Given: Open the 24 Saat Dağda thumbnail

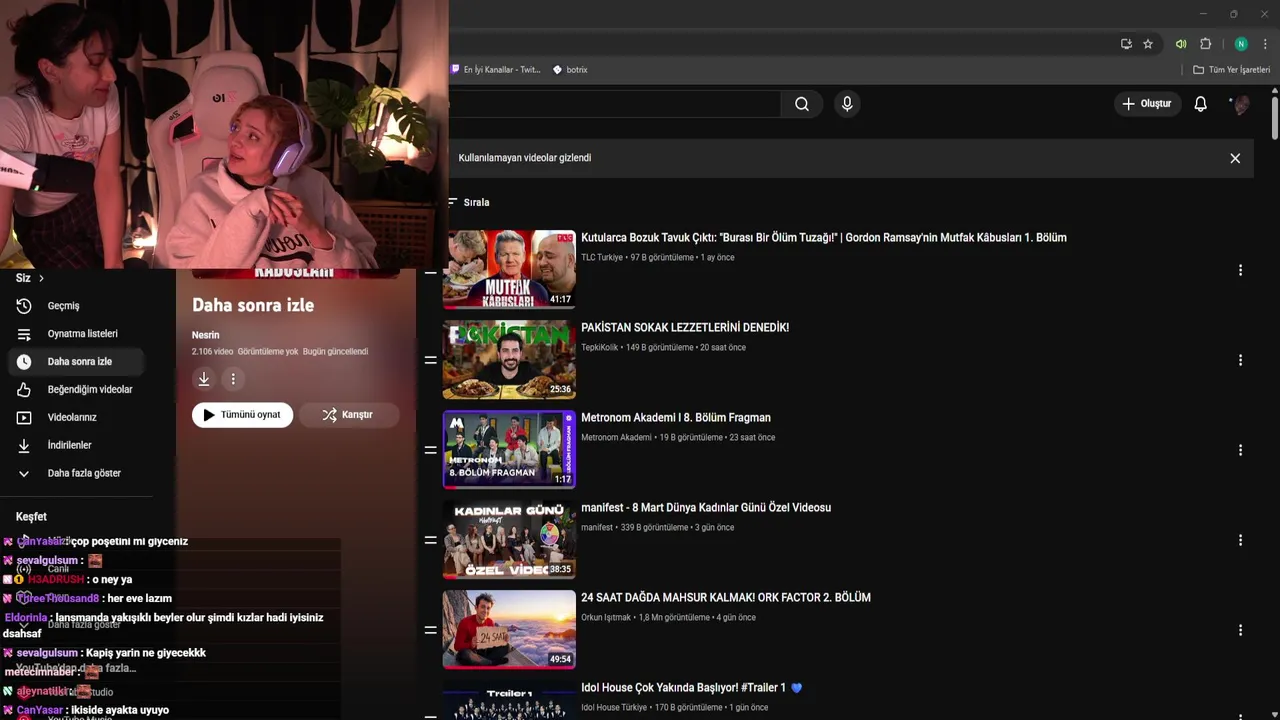Looking at the screenshot, I should (x=509, y=629).
